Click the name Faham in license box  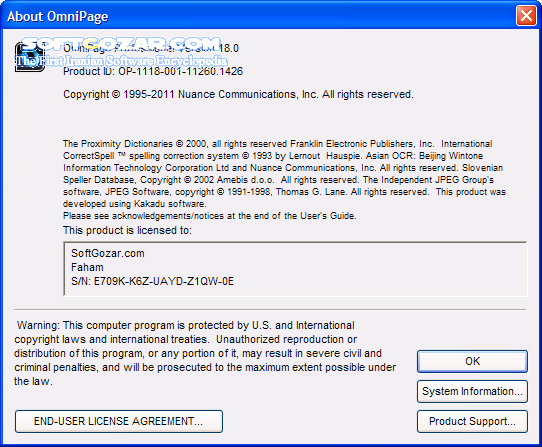[x=87, y=267]
